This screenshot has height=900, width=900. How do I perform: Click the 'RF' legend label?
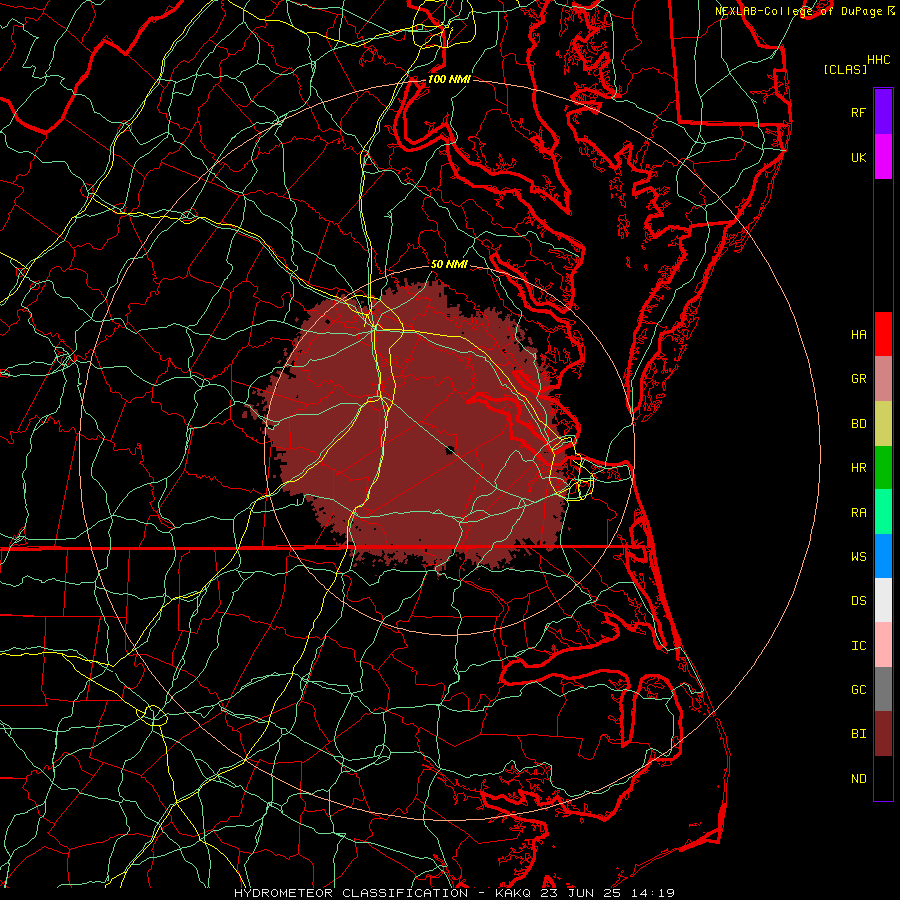858,112
